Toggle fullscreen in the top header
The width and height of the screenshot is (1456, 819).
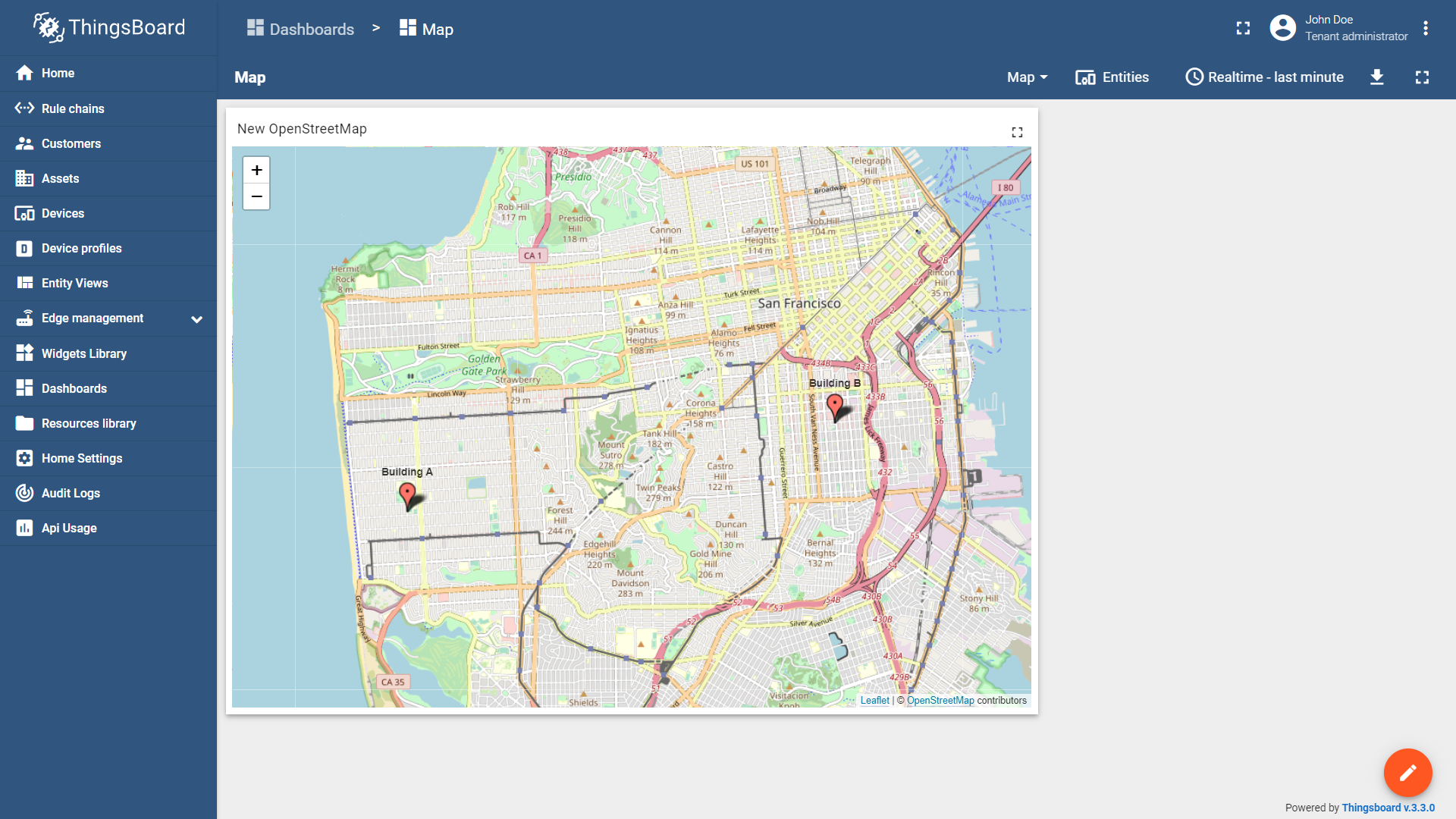tap(1243, 28)
